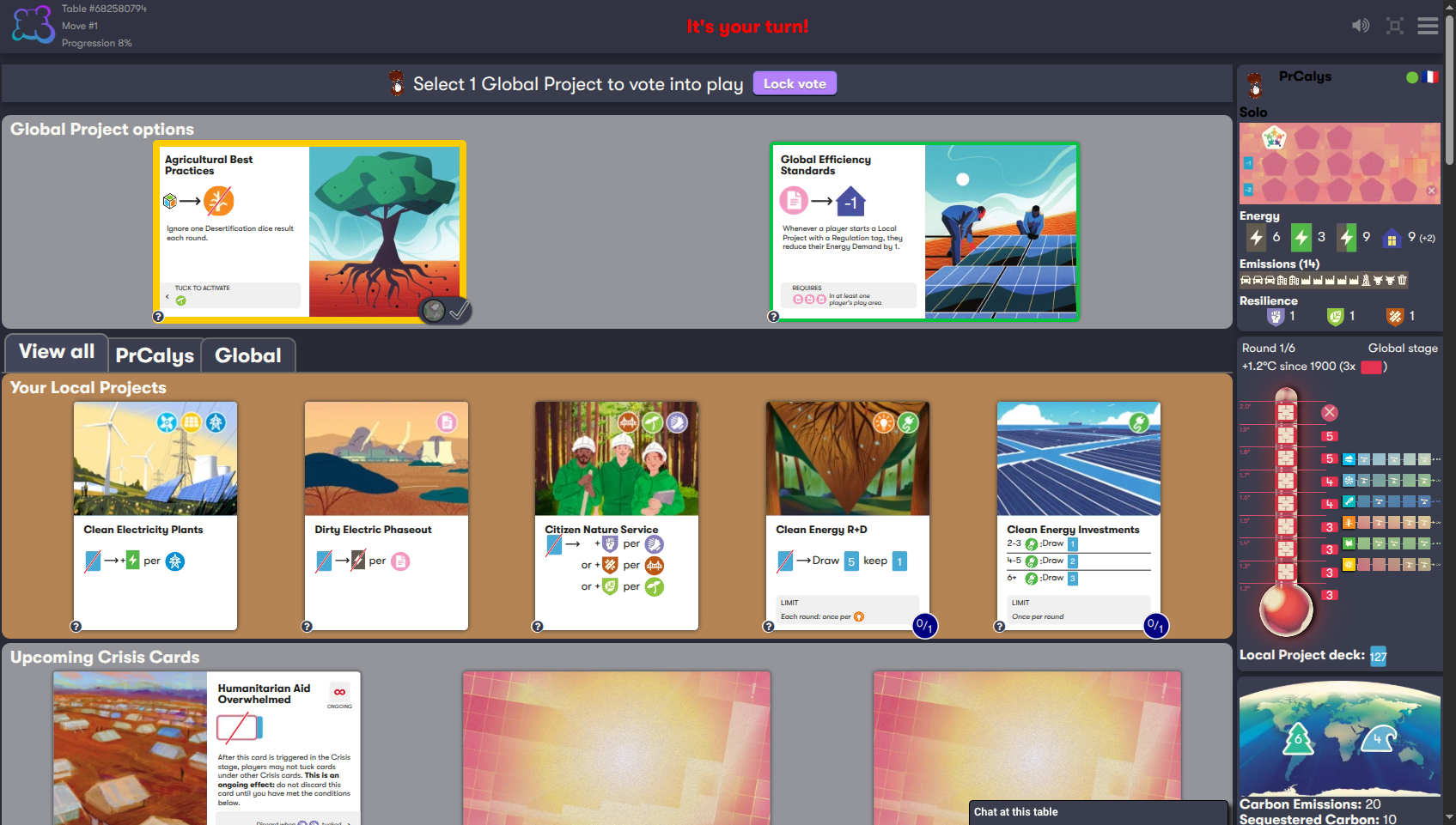This screenshot has width=1456, height=825.
Task: Show help for Clean Energy R+D
Action: pyautogui.click(x=769, y=627)
